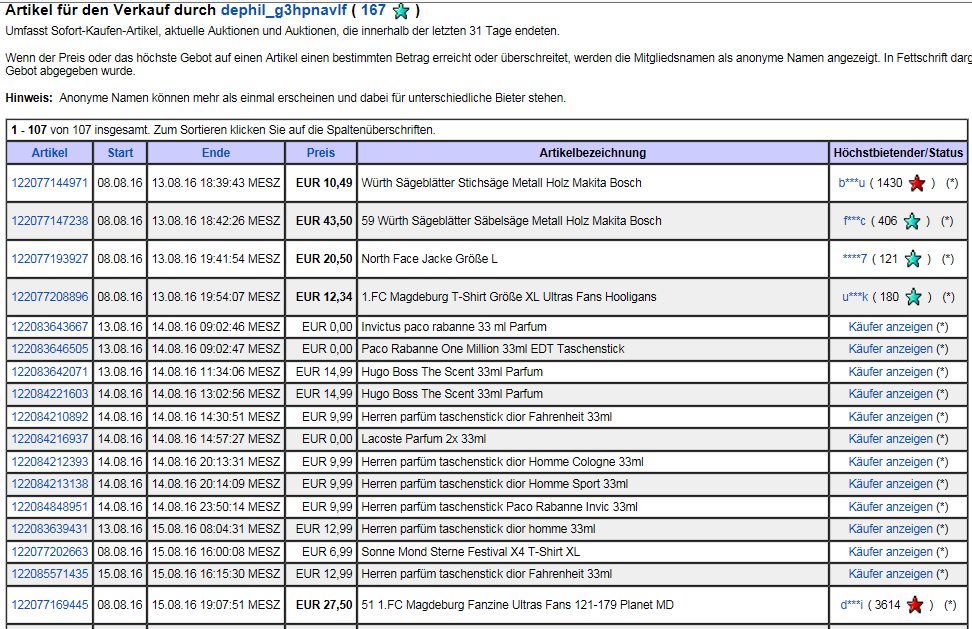Open article number 122084210892

coord(50,416)
